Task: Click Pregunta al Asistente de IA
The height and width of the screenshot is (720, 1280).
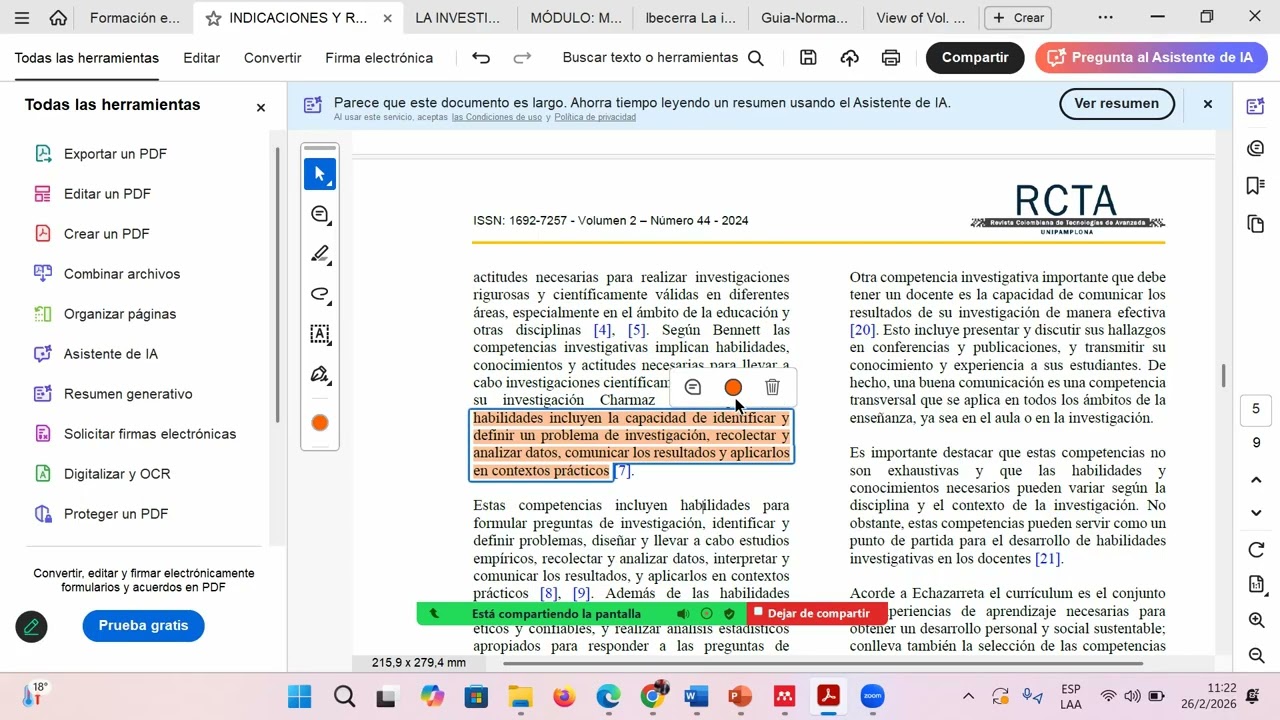Action: pos(1151,58)
